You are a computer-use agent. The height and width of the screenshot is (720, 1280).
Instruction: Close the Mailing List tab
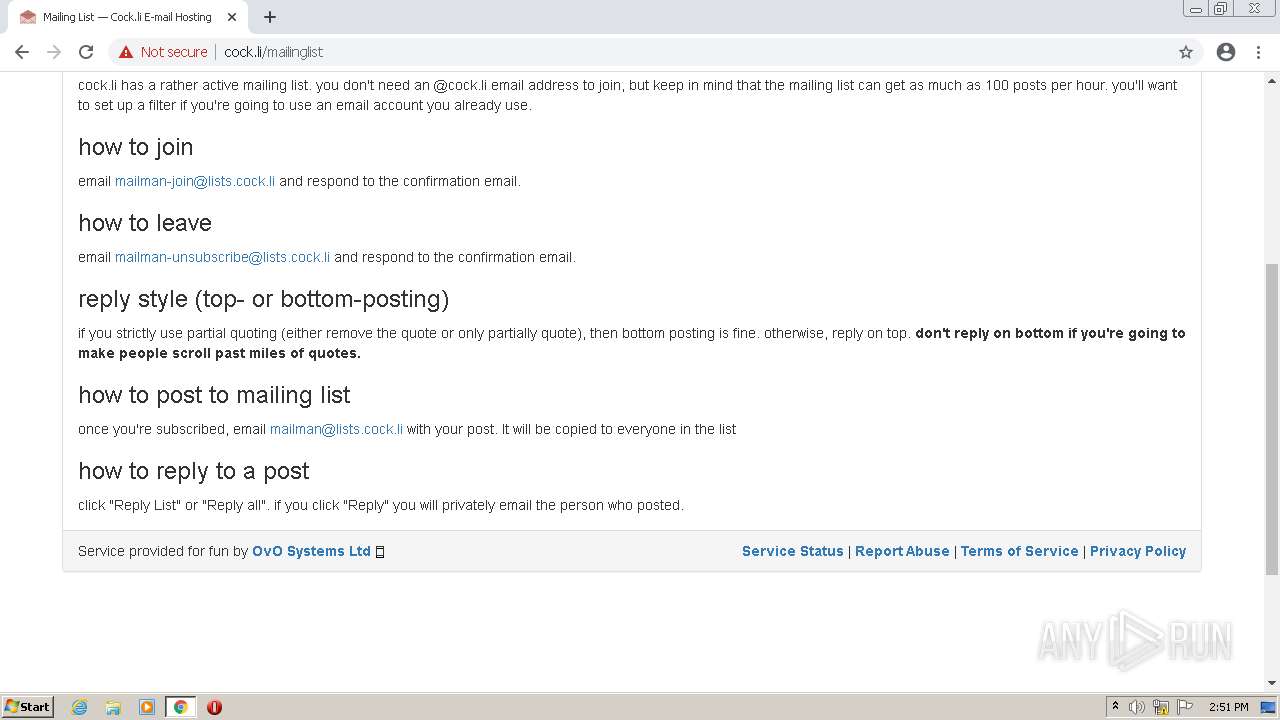[x=231, y=17]
